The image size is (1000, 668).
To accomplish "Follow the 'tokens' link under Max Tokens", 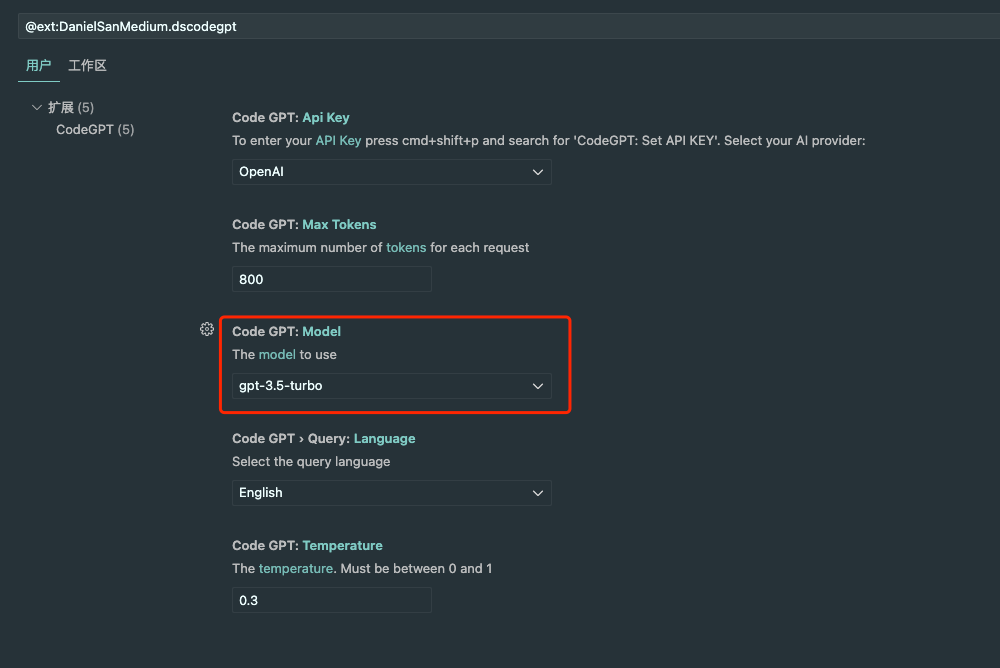I will [x=406, y=248].
